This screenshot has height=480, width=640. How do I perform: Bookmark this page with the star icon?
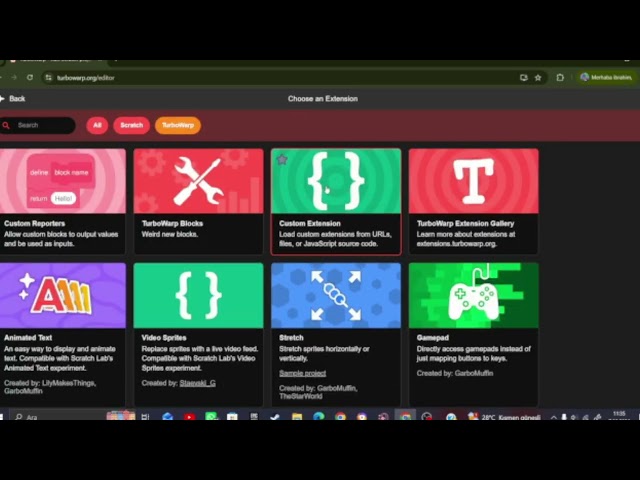[x=538, y=78]
